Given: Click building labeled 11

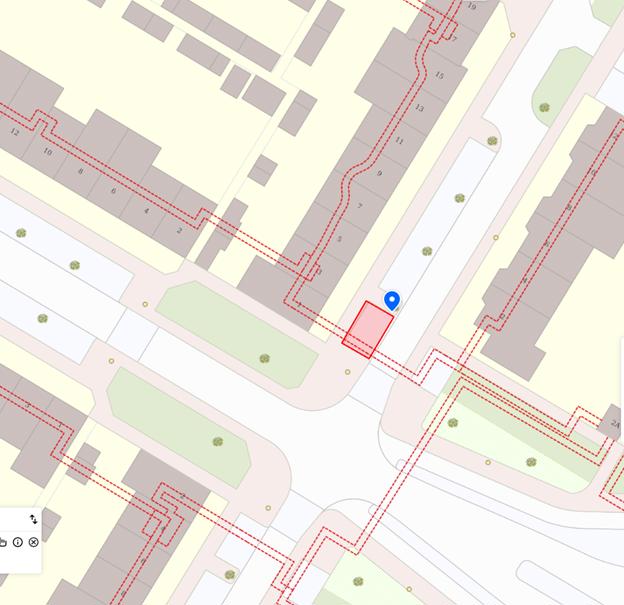Looking at the screenshot, I should coord(399,141).
